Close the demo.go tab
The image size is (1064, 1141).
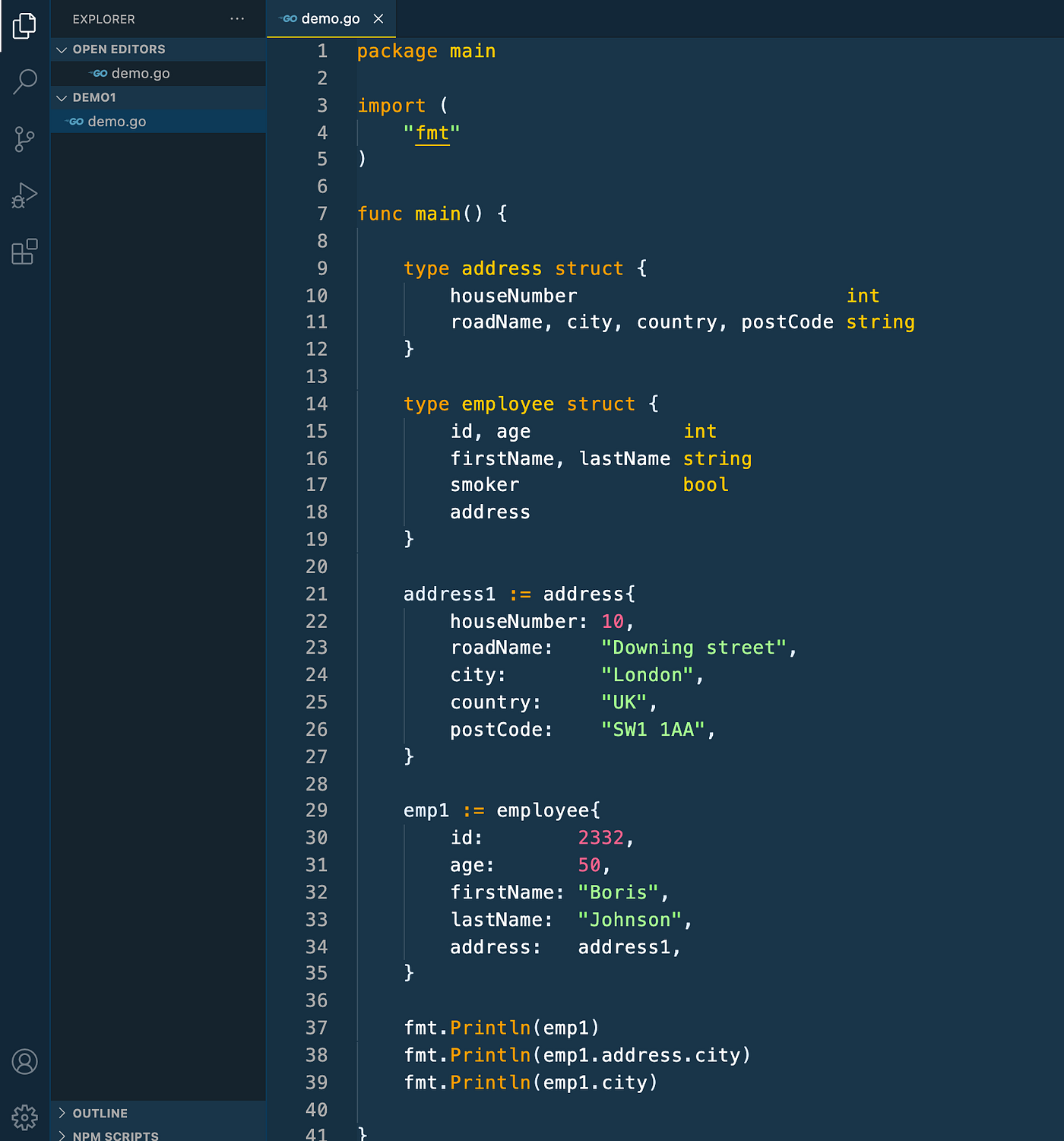(378, 18)
